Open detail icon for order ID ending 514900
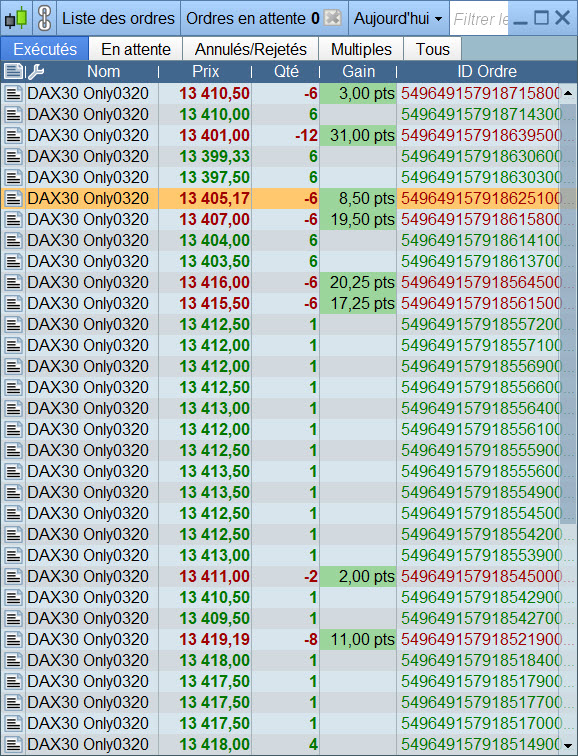The height and width of the screenshot is (756, 578). (13, 744)
